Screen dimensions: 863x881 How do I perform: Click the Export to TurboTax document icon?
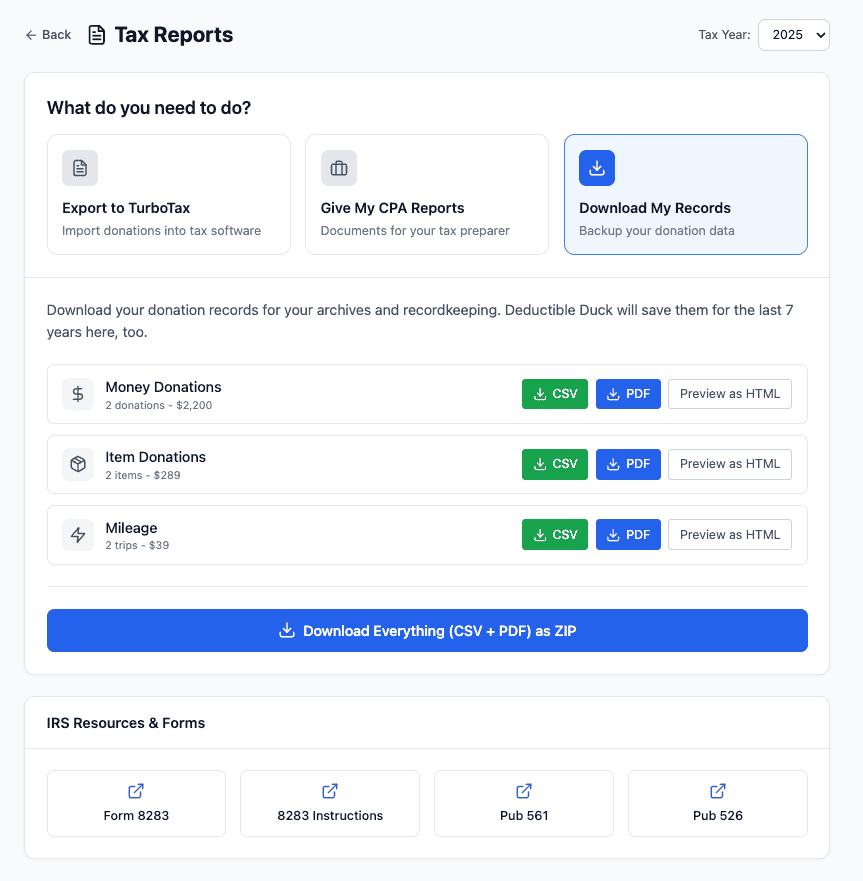[80, 168]
